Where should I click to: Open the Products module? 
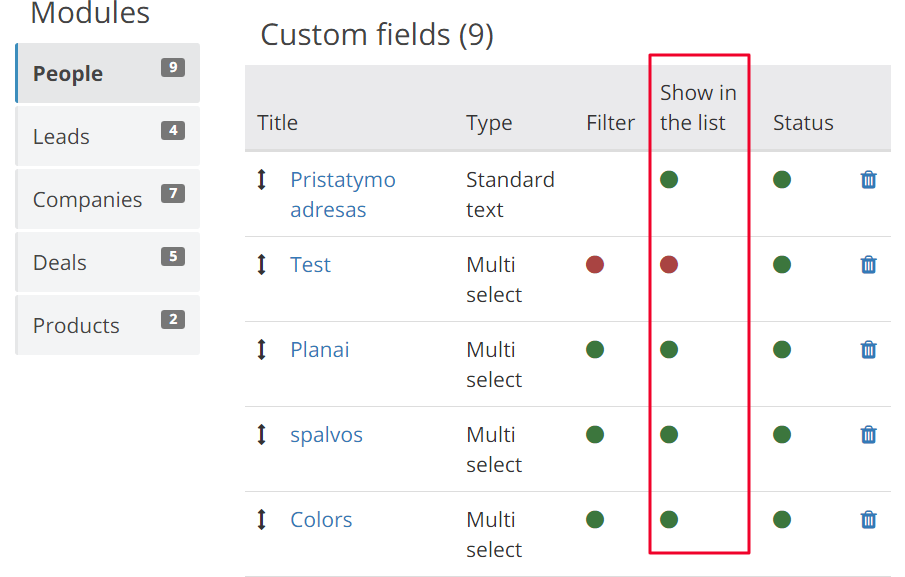(x=108, y=325)
